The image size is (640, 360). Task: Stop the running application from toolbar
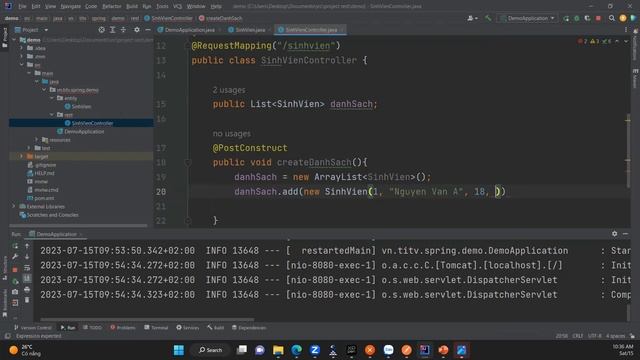click(598, 18)
